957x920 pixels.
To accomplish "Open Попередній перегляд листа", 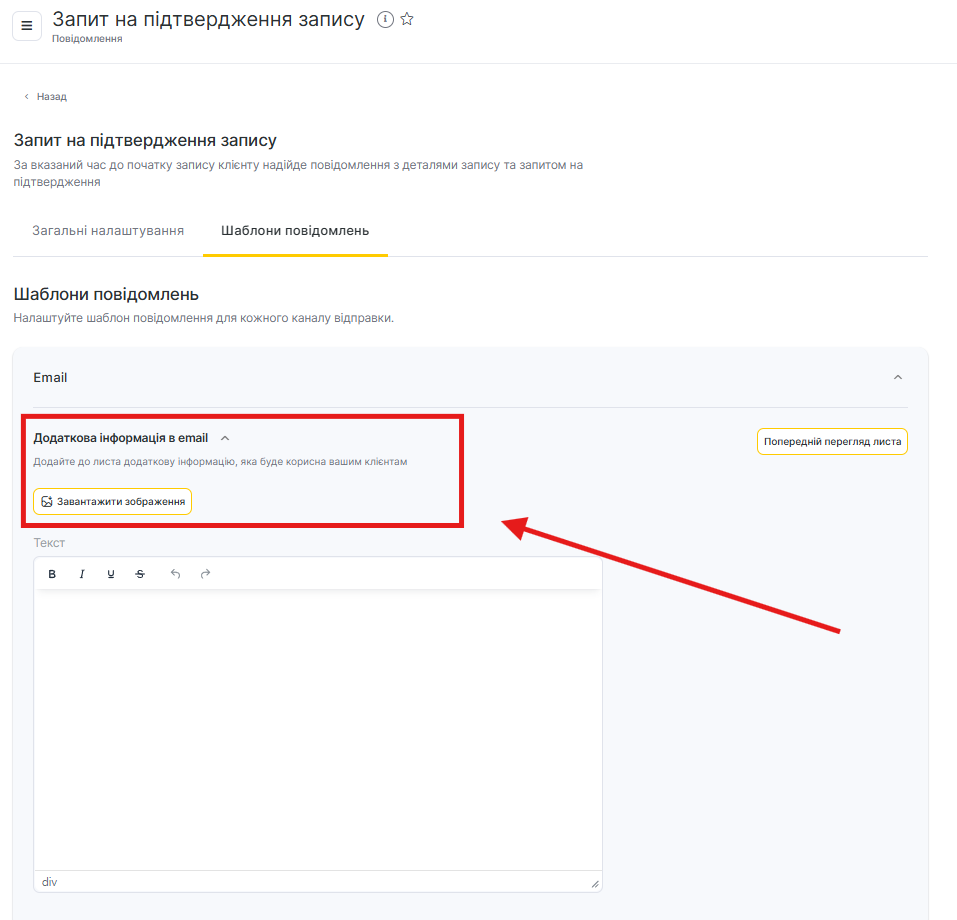I will pos(832,441).
